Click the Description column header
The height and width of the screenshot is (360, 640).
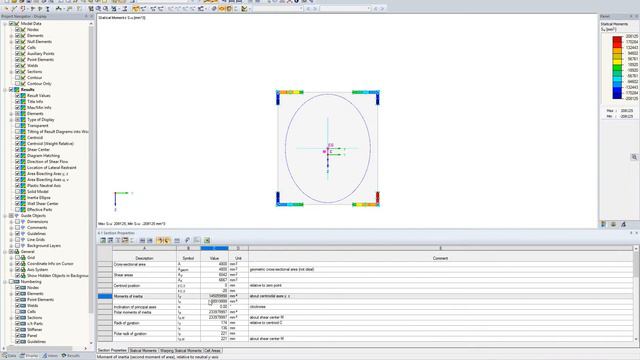click(x=144, y=258)
